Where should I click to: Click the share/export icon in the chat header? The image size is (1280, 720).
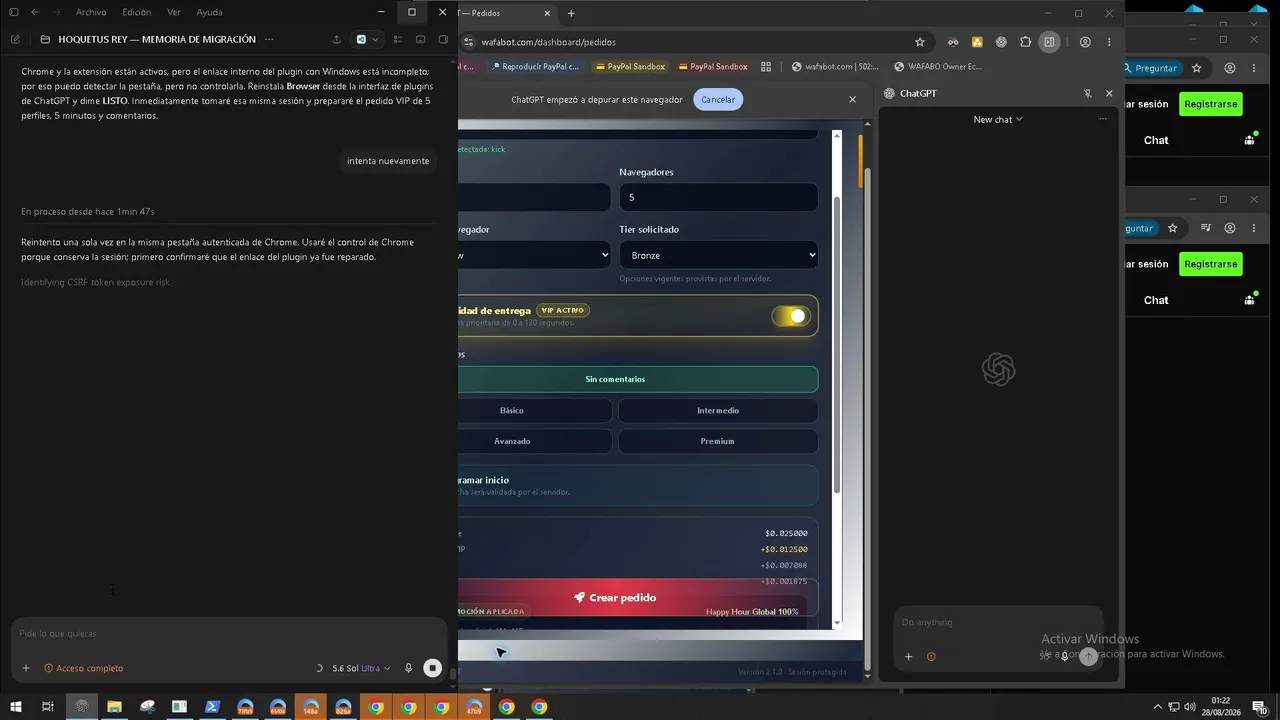click(x=336, y=40)
